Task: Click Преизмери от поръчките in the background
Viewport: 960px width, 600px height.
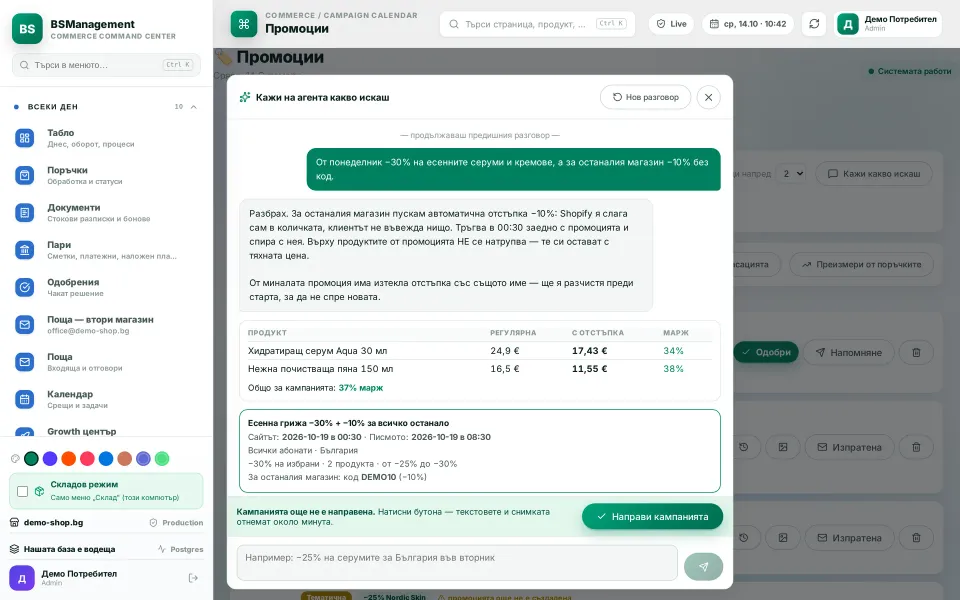Action: (861, 264)
